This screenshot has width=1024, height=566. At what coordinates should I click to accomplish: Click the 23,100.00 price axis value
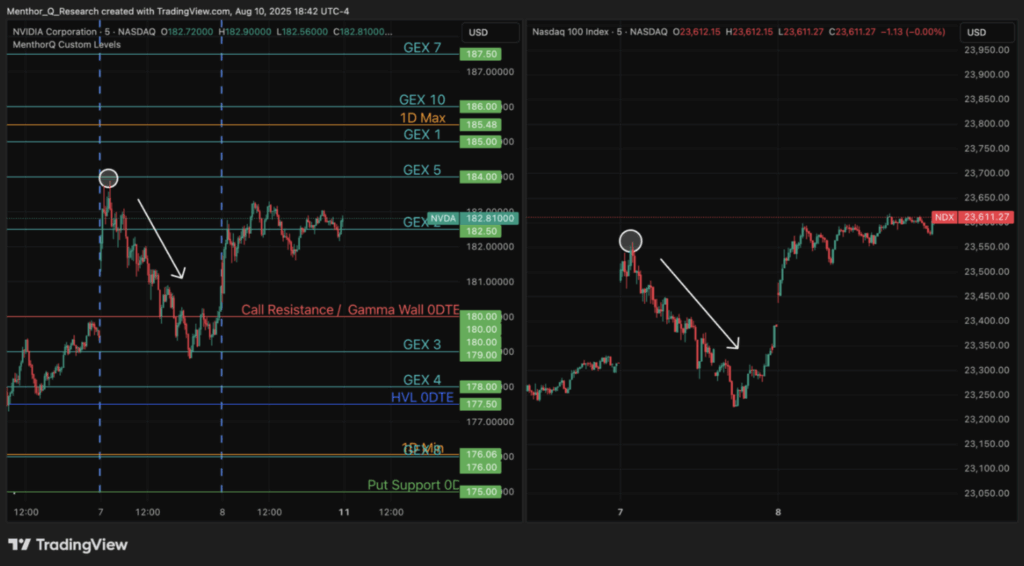[x=987, y=469]
